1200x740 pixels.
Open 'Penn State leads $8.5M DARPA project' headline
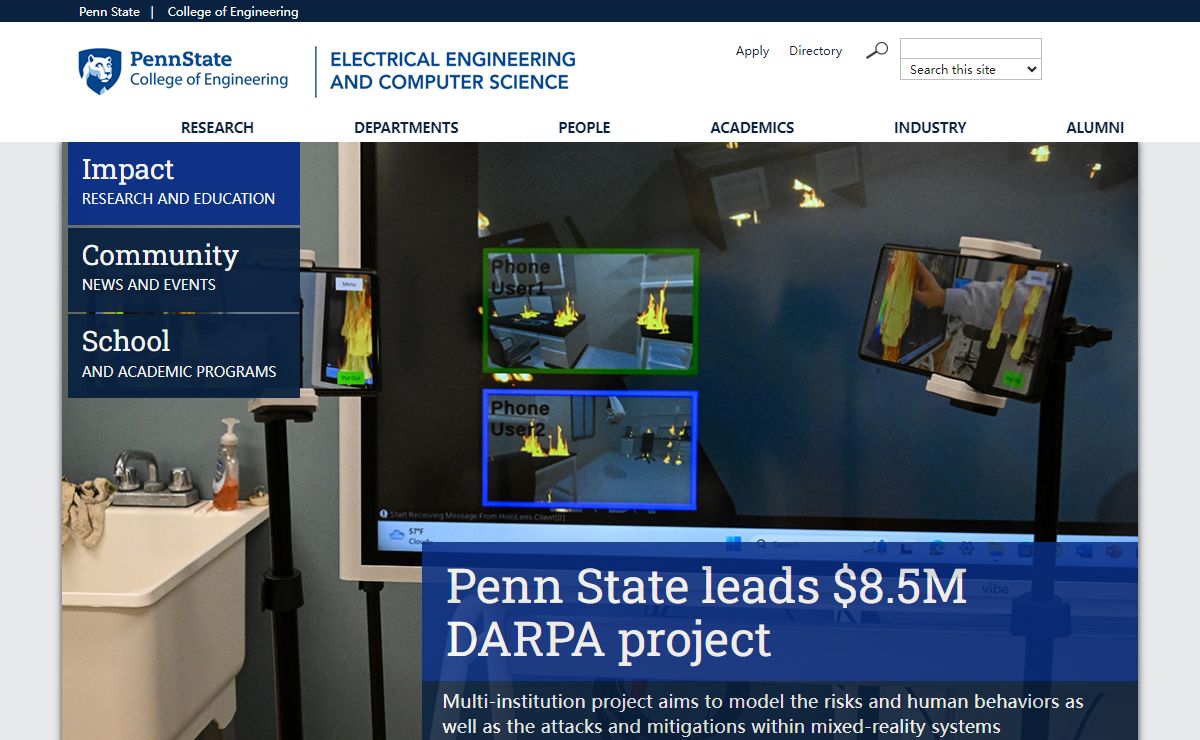coord(706,612)
